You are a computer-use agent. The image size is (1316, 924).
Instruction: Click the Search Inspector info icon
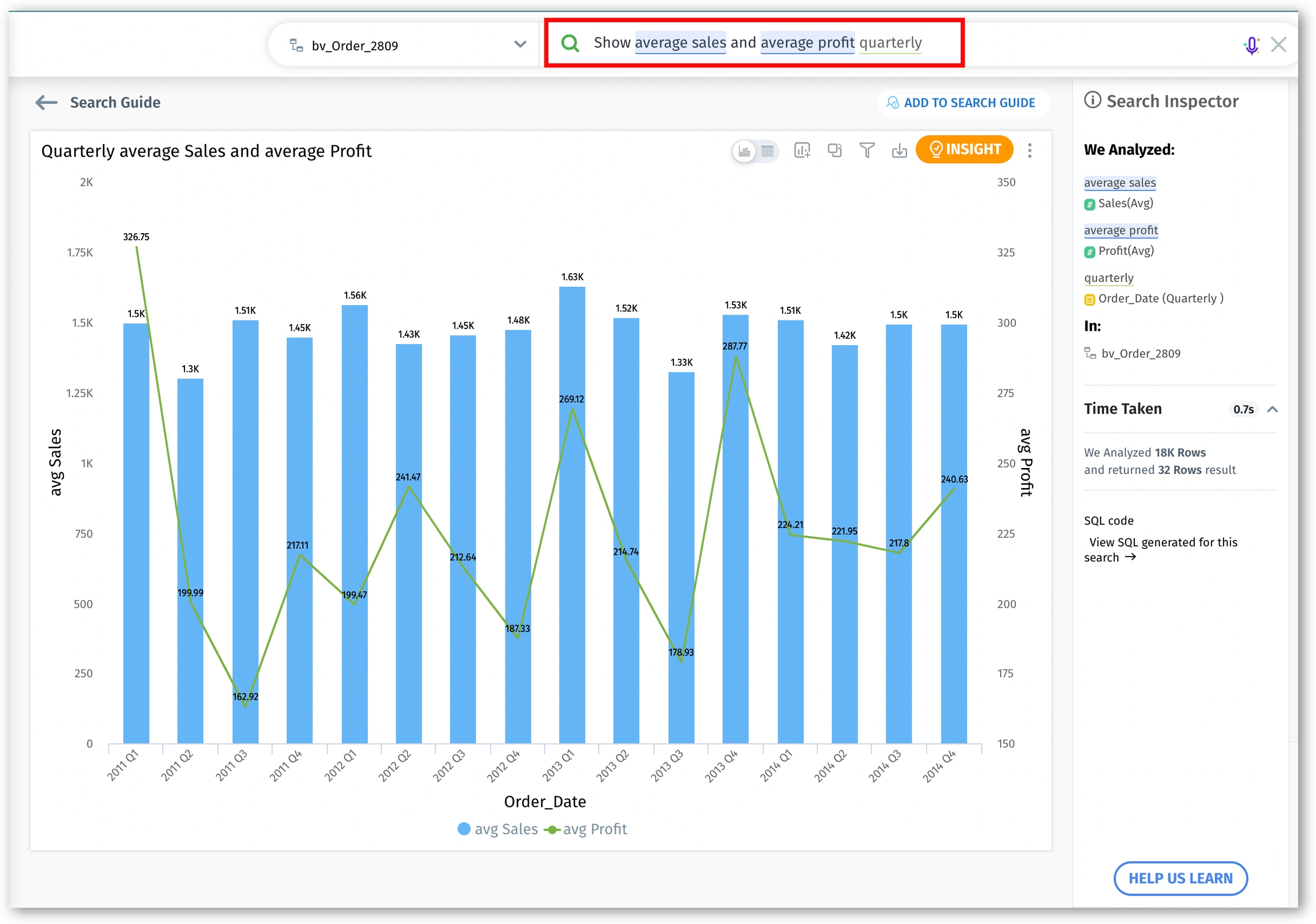click(1092, 101)
